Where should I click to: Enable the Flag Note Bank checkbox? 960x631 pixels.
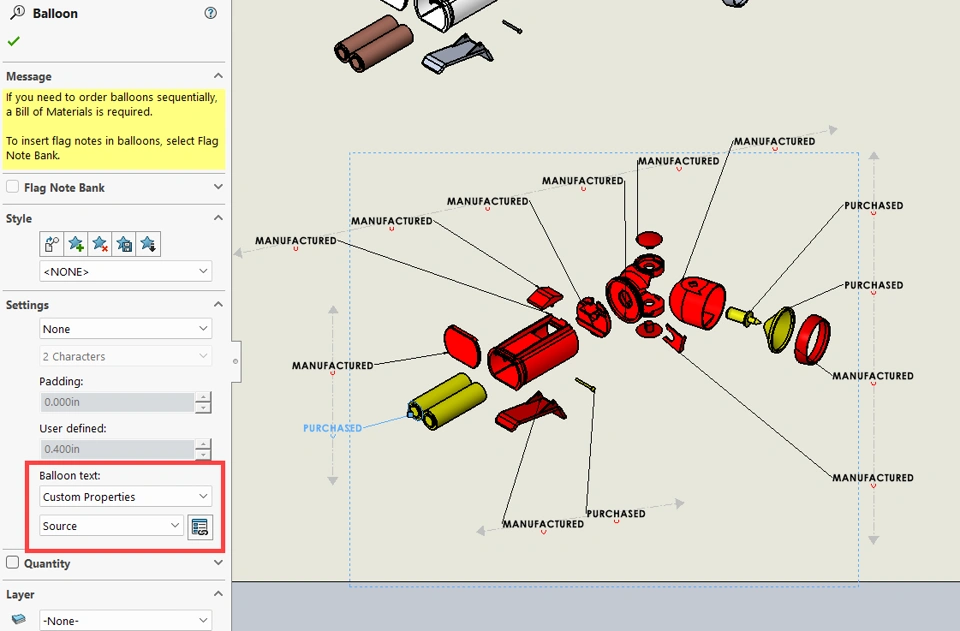[12, 186]
